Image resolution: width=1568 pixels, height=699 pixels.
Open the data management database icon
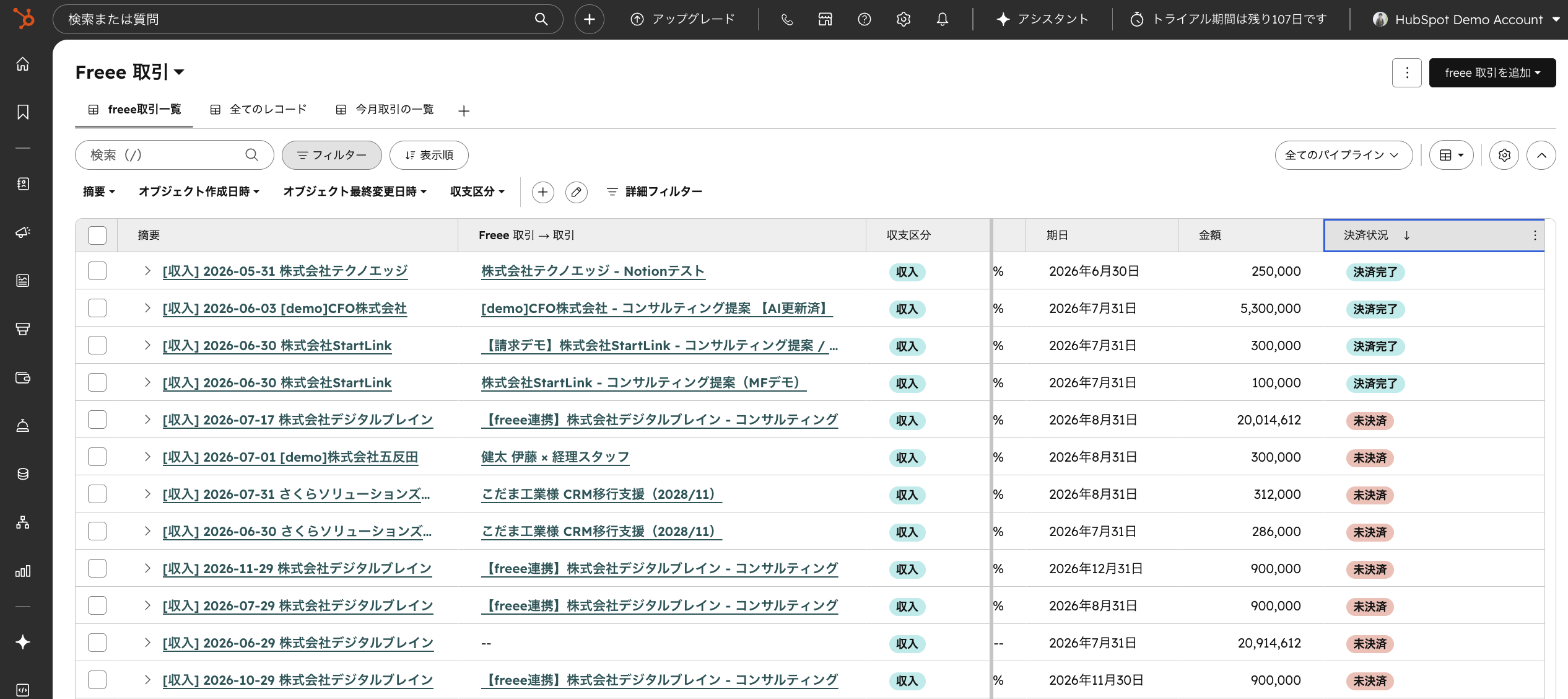(23, 474)
